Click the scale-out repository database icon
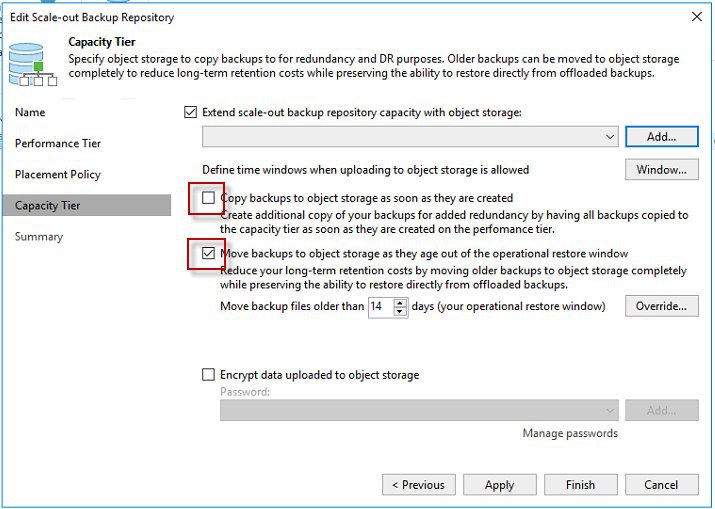This screenshot has width=715, height=509. coord(32,64)
